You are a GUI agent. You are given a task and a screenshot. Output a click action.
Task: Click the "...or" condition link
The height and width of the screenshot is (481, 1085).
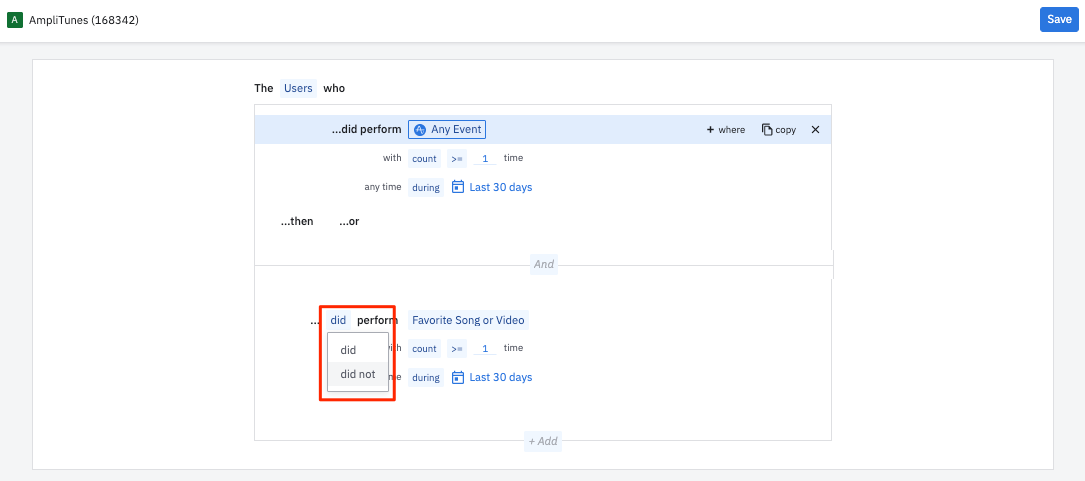[x=349, y=221]
